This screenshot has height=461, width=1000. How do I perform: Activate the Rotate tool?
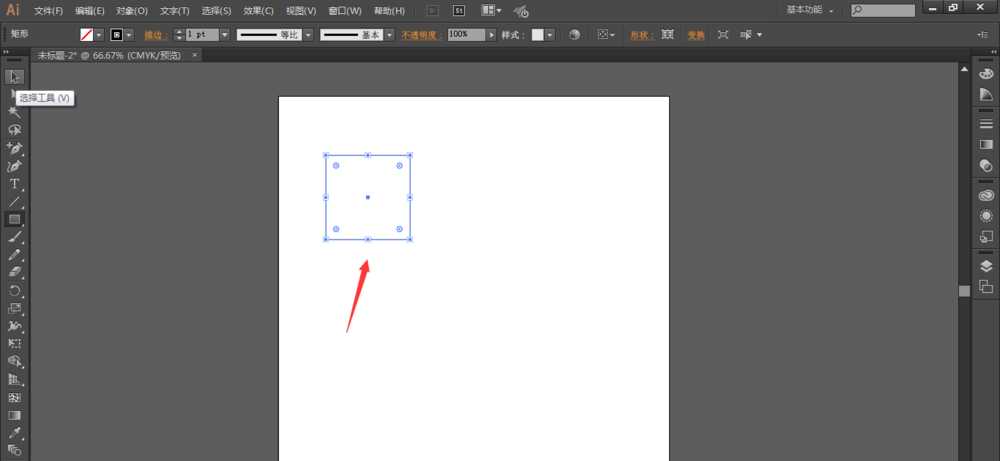[15, 291]
